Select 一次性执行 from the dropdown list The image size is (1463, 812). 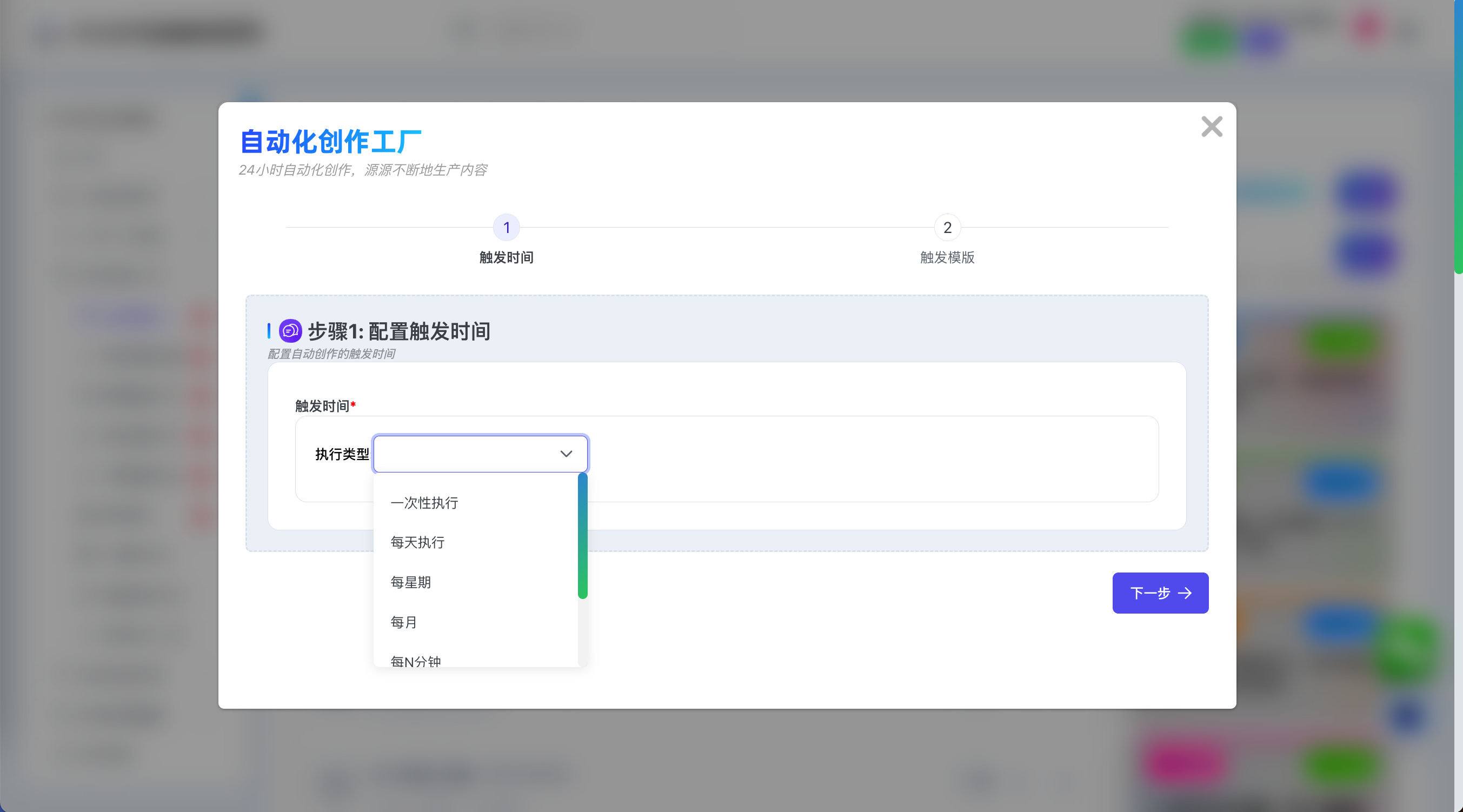[424, 503]
